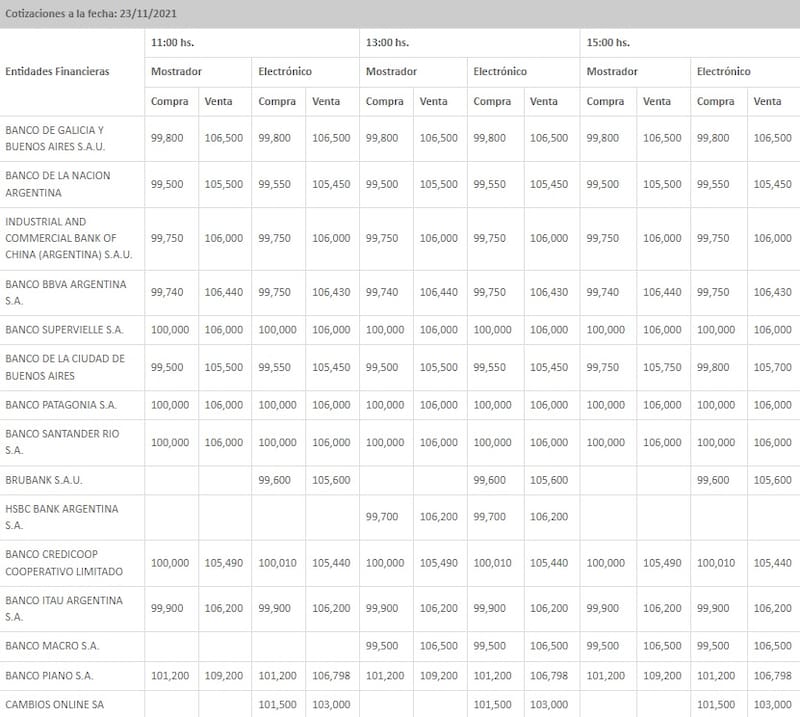The width and height of the screenshot is (800, 717).
Task: Select the 'Banco Piano S.A.' row label
Action: click(50, 676)
